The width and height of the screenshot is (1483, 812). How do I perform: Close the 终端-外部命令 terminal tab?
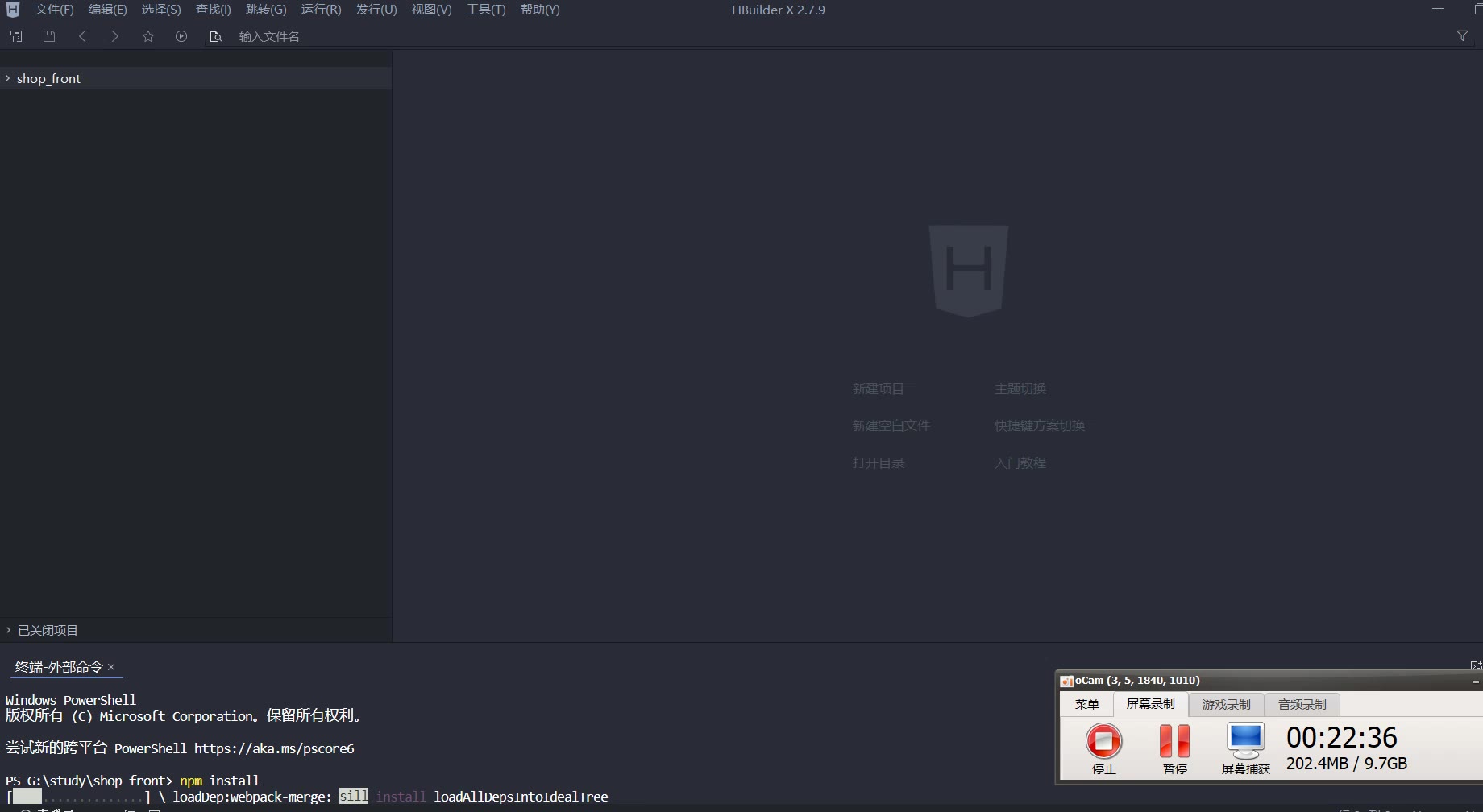tap(111, 667)
